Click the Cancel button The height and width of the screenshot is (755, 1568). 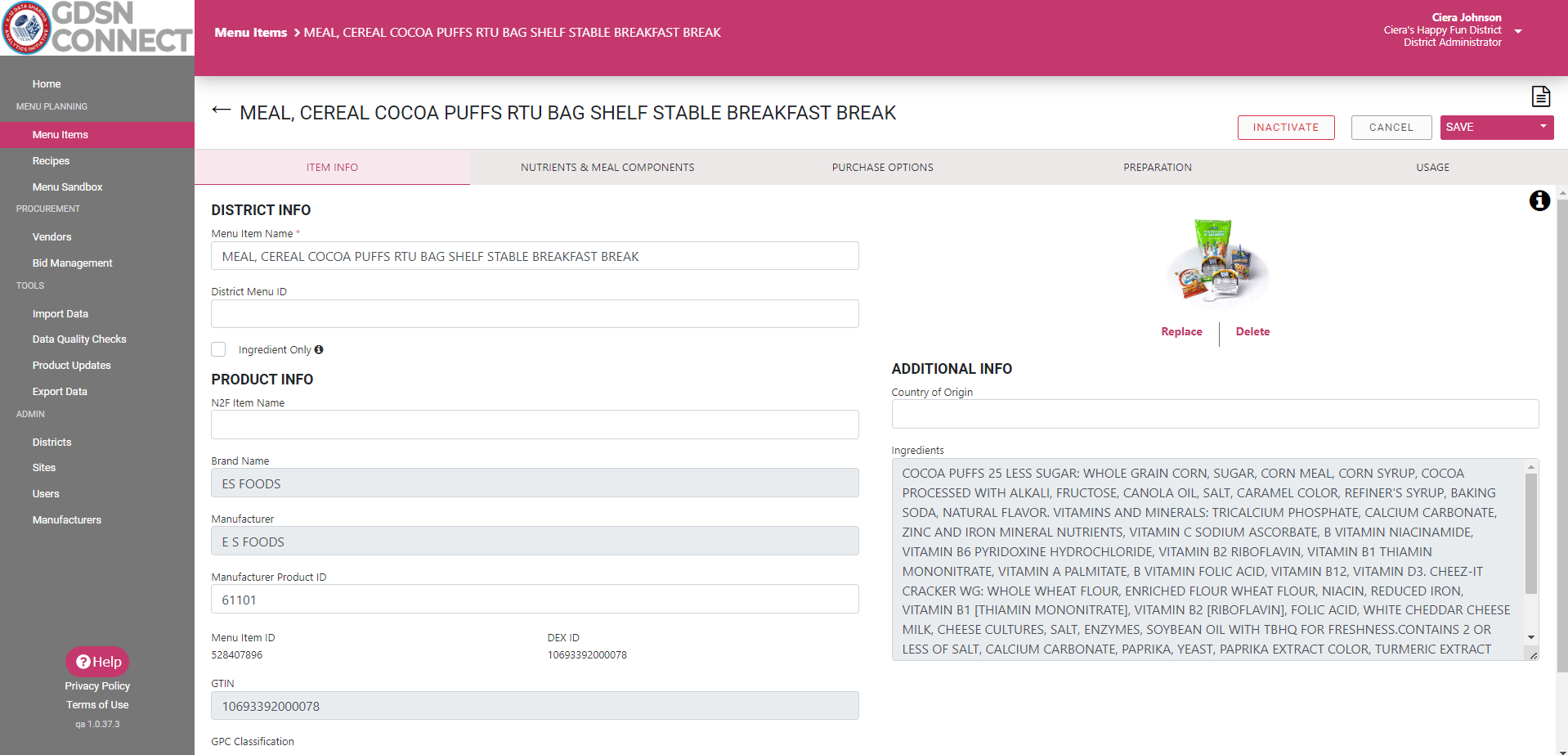coord(1391,128)
